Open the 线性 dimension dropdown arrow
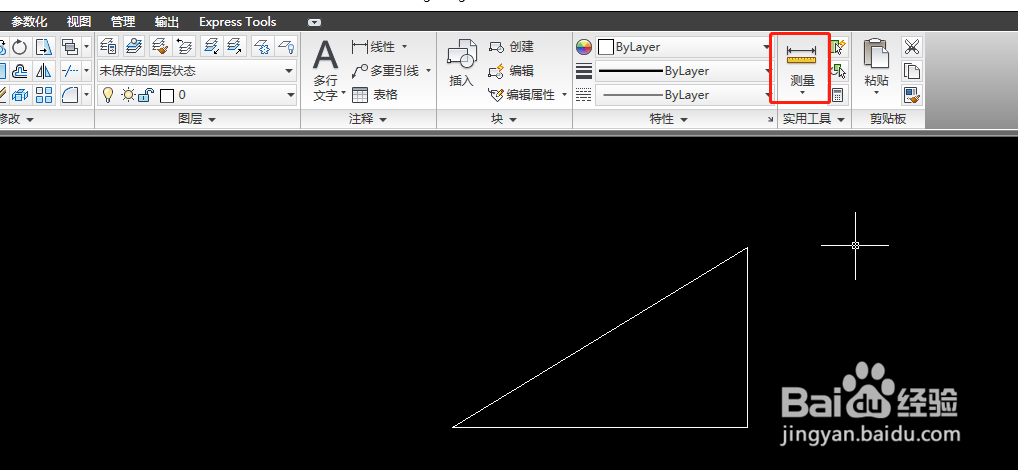 coord(404,47)
